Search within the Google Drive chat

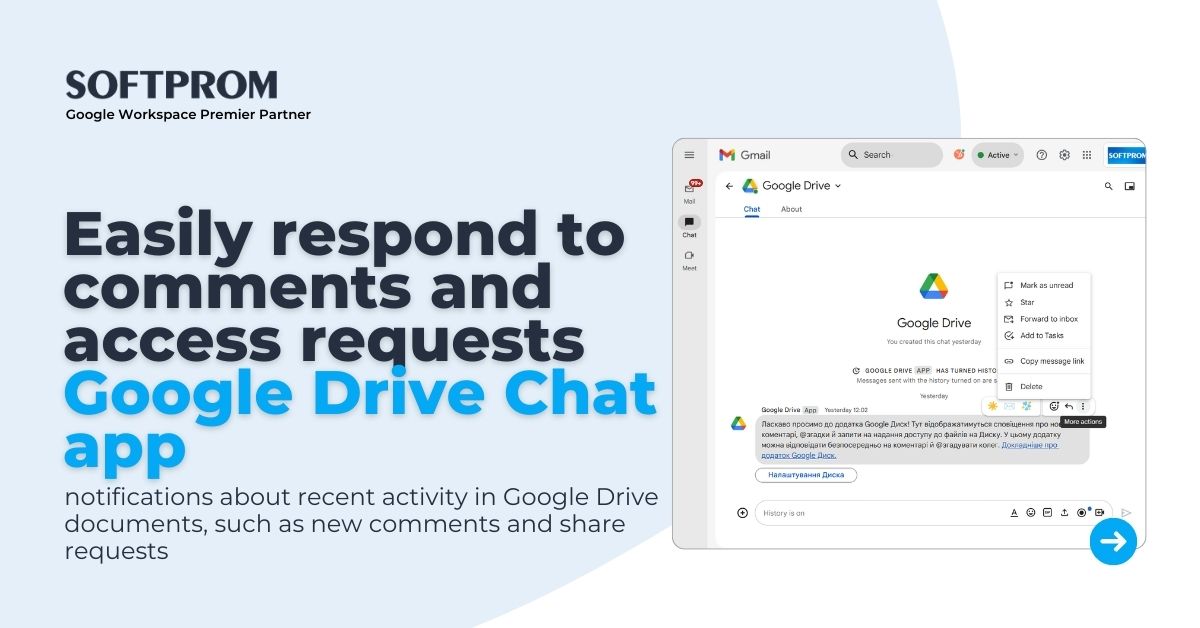point(1108,186)
